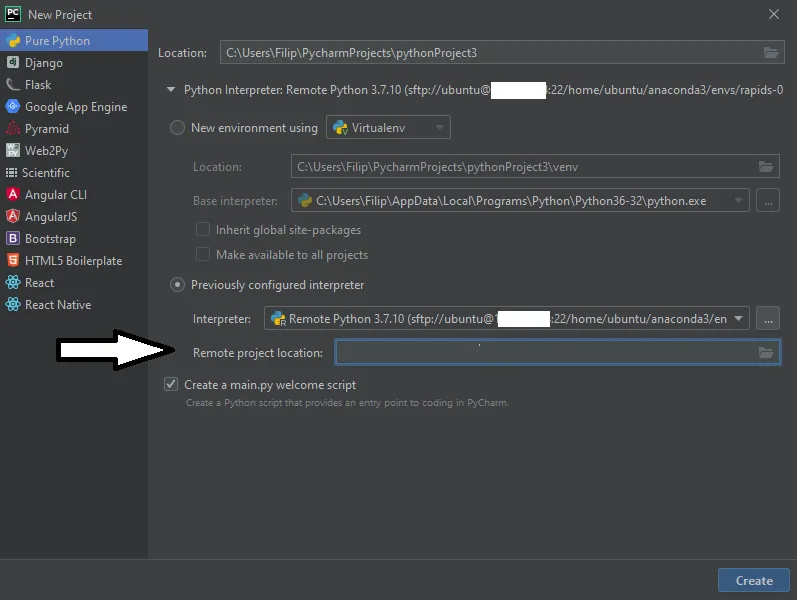Screen dimensions: 797x600
Task: Select AngularJS project type
Action: pos(74,216)
